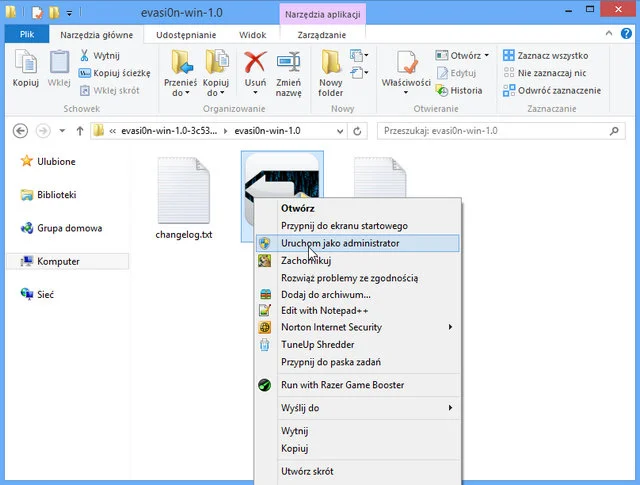Select Zaznacz wszystko option
This screenshot has width=640, height=485.
544,56
